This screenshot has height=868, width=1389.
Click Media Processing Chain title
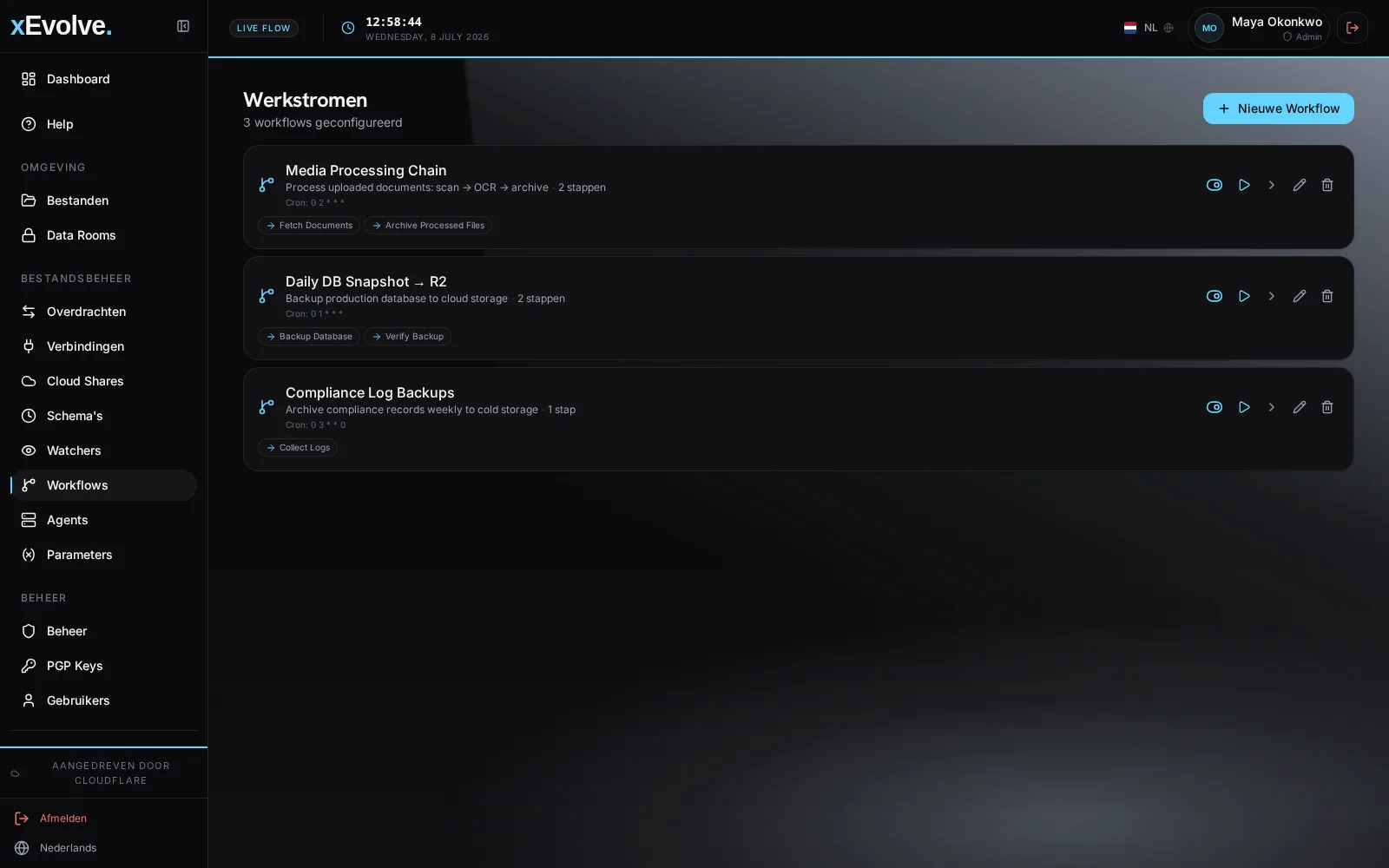click(366, 170)
